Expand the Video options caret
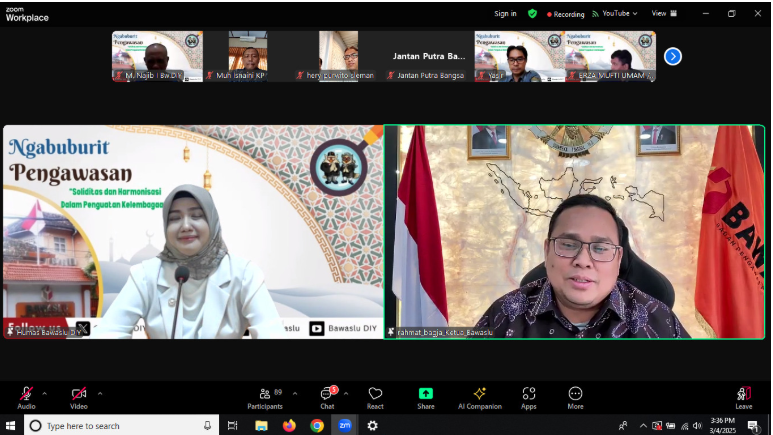The width and height of the screenshot is (773, 435). coord(100,394)
